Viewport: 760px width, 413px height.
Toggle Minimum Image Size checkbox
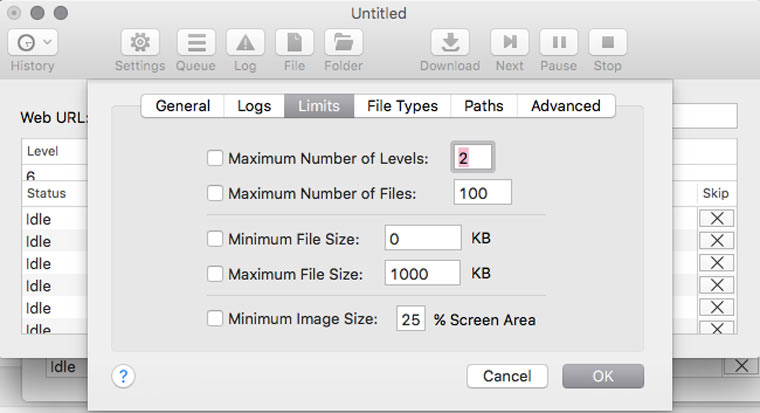tap(215, 319)
